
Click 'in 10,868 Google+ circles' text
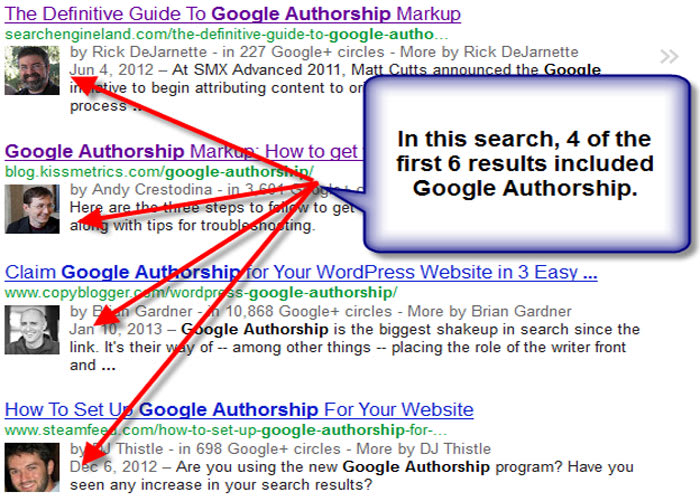300,311
